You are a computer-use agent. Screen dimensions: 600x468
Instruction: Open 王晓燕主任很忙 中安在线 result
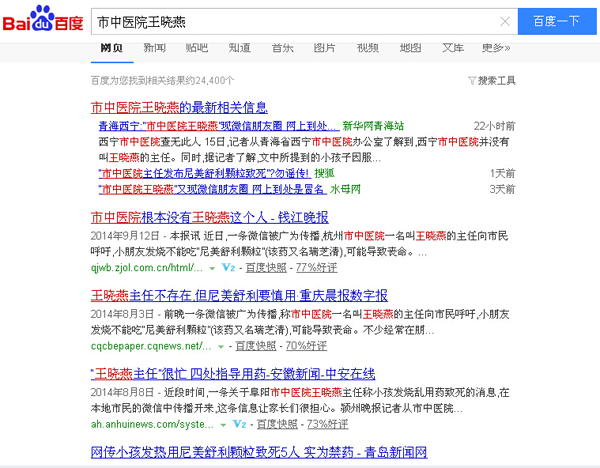[233, 374]
